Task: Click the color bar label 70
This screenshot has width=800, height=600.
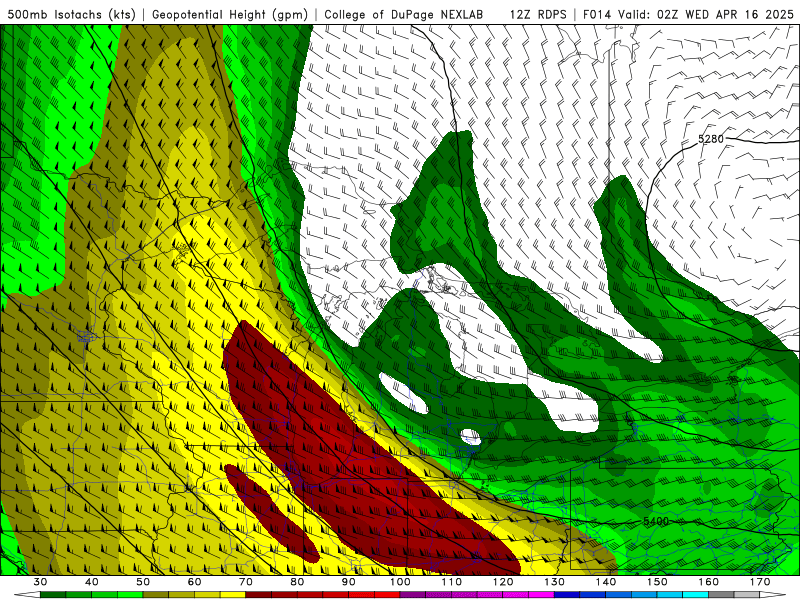Action: tap(246, 582)
